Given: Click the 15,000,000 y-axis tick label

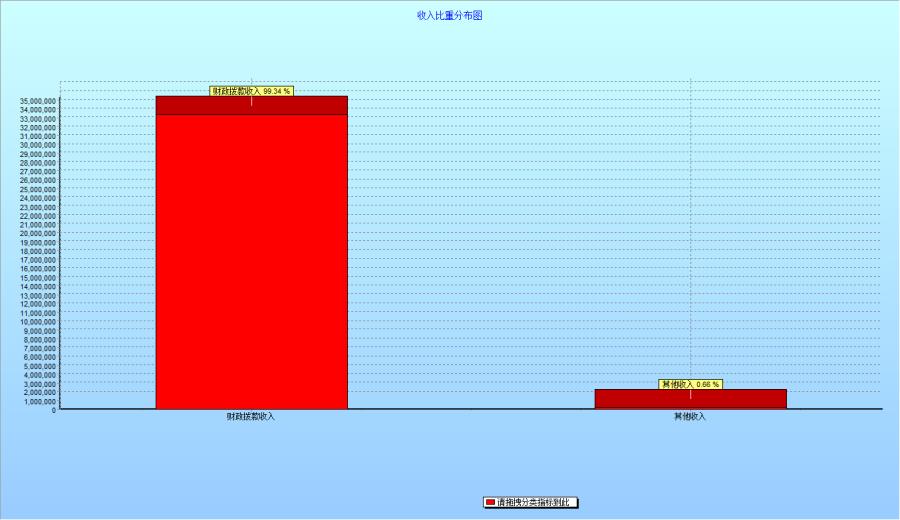Looking at the screenshot, I should (x=38, y=277).
